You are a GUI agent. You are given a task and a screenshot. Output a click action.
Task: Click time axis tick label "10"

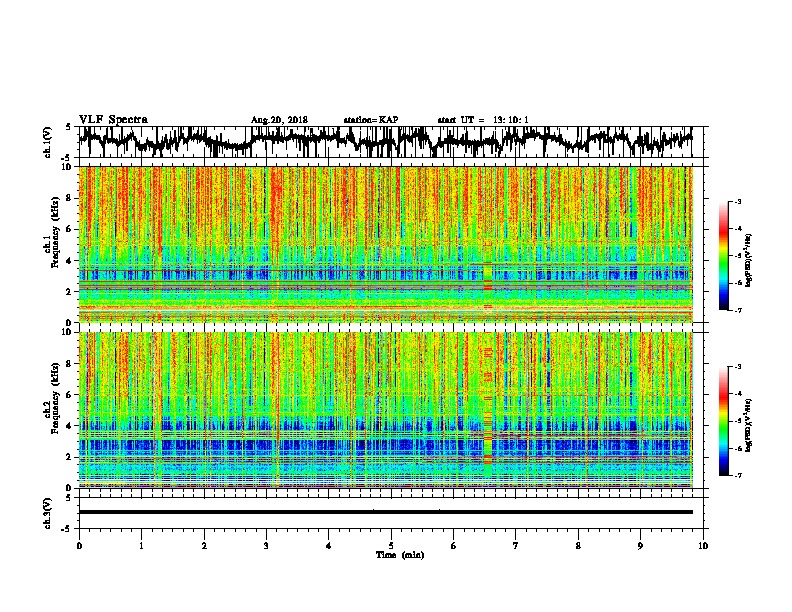pos(703,545)
